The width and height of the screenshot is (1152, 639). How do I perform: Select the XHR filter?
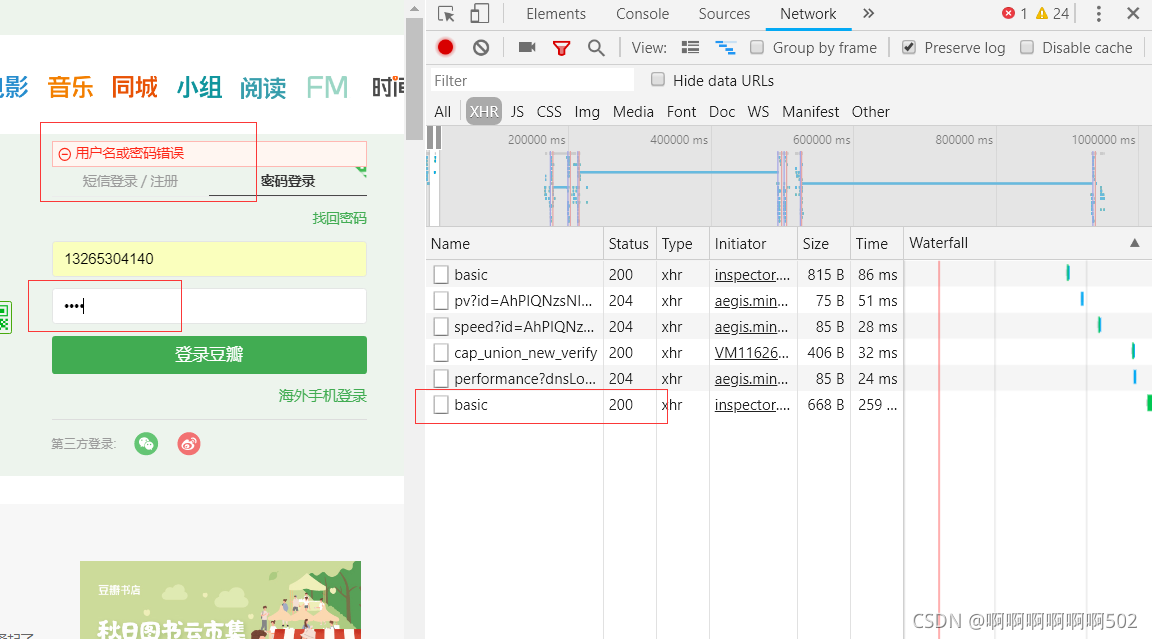[484, 112]
